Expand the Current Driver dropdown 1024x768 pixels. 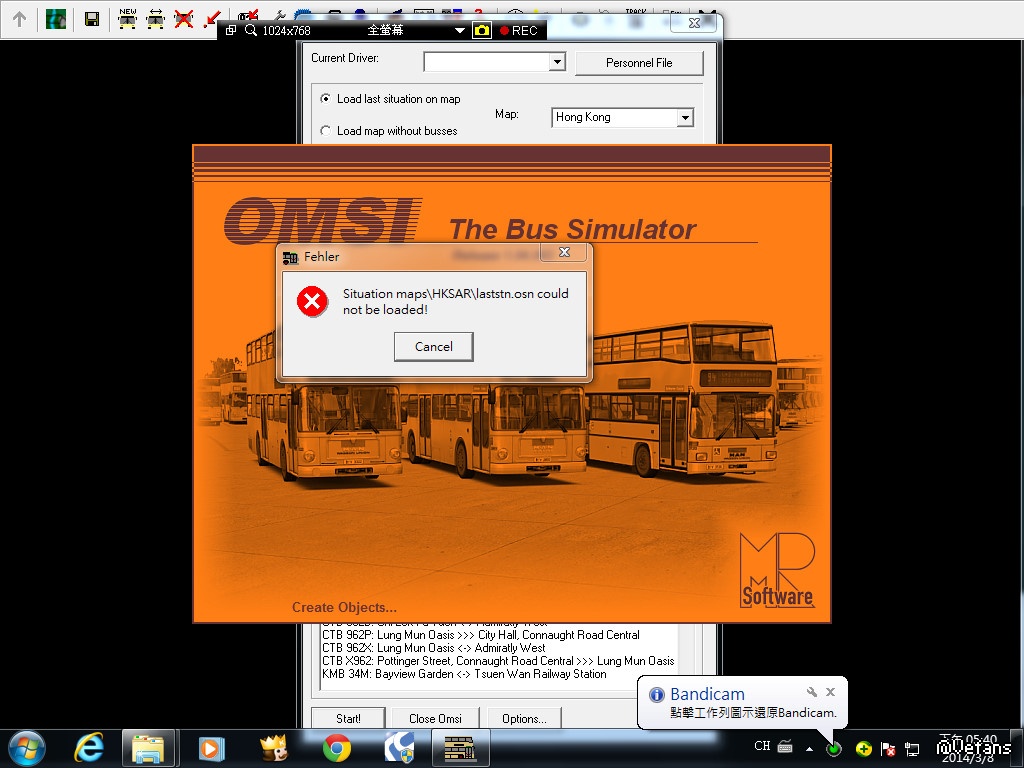(556, 61)
